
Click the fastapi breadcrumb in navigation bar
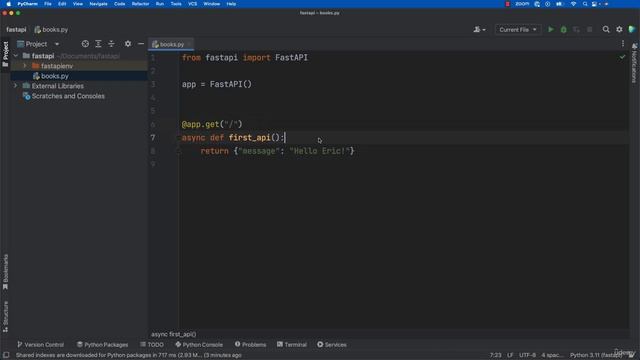pyautogui.click(x=16, y=29)
